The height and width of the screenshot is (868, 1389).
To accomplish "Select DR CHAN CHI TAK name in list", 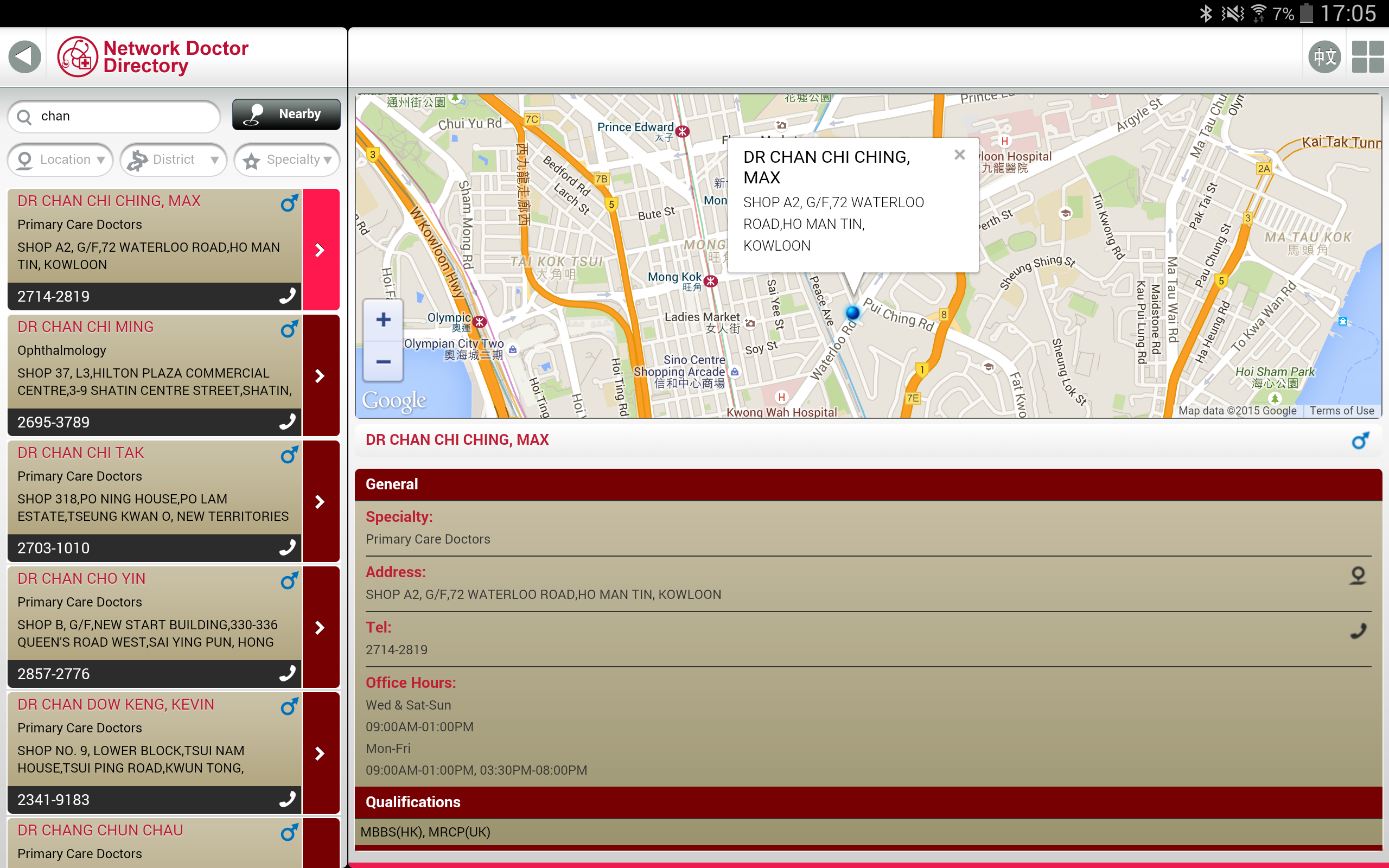I will [80, 452].
